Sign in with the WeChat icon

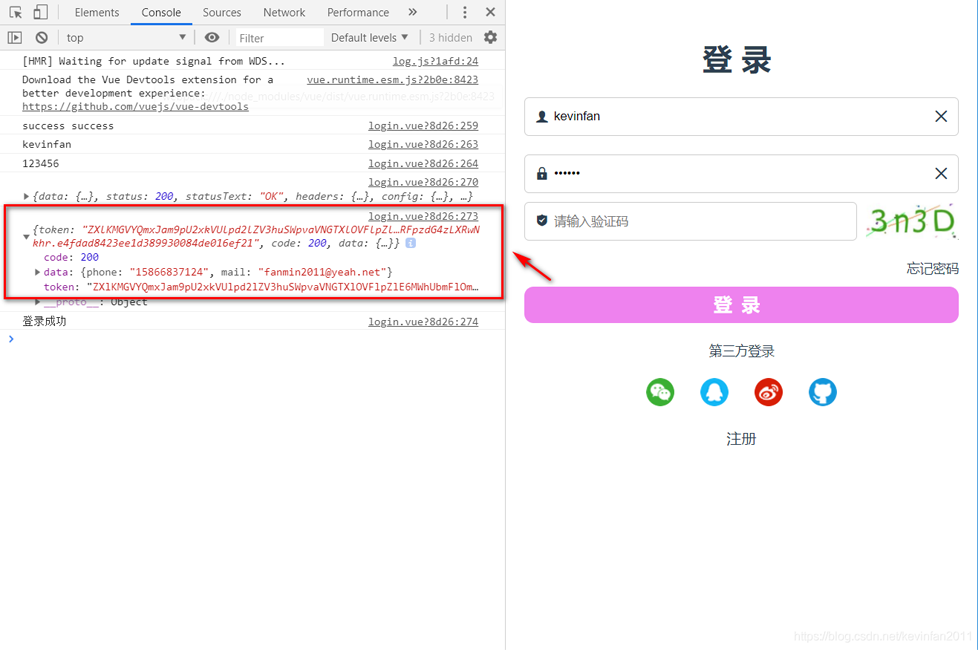click(x=660, y=392)
